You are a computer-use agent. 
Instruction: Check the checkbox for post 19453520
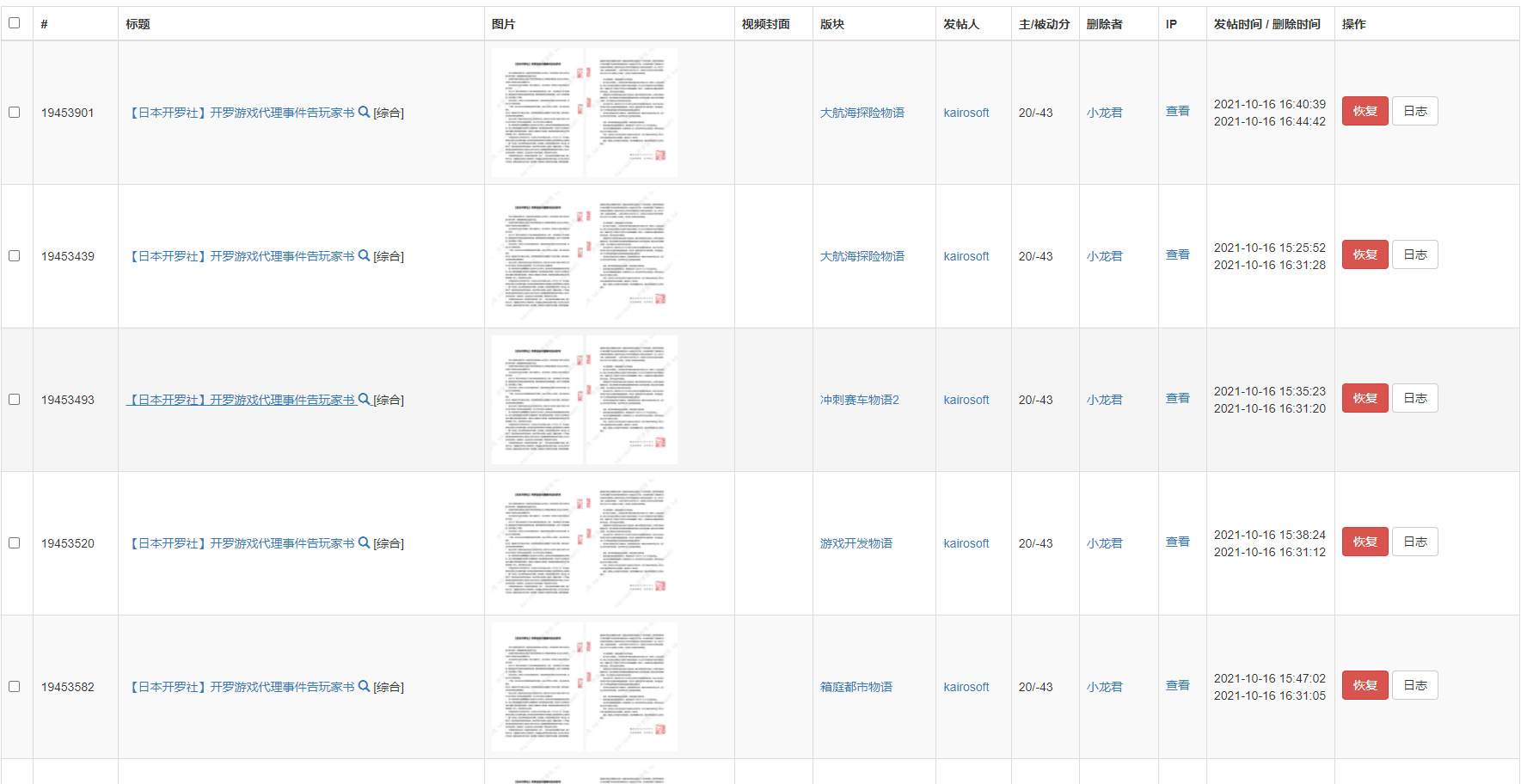15,542
